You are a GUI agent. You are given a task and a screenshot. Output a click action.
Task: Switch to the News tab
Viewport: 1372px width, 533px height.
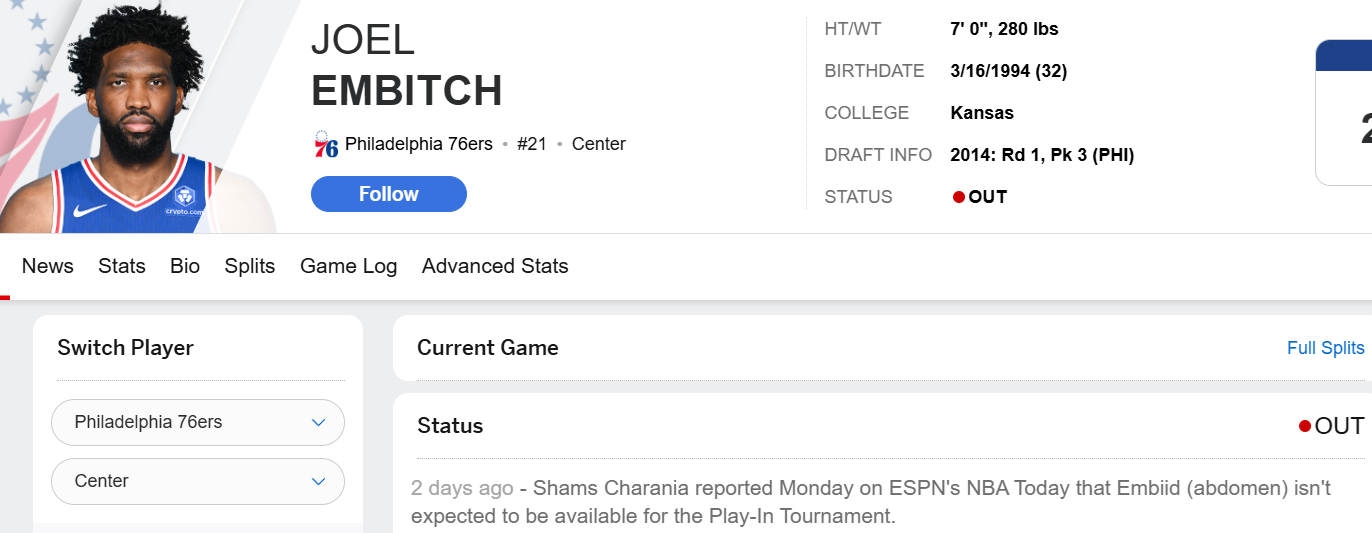(48, 266)
